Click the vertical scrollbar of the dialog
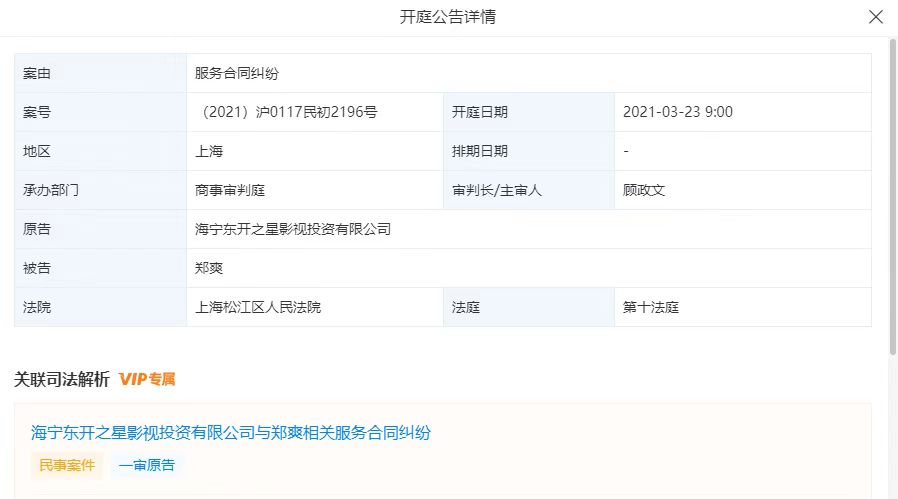This screenshot has height=499, width=898. click(x=892, y=200)
